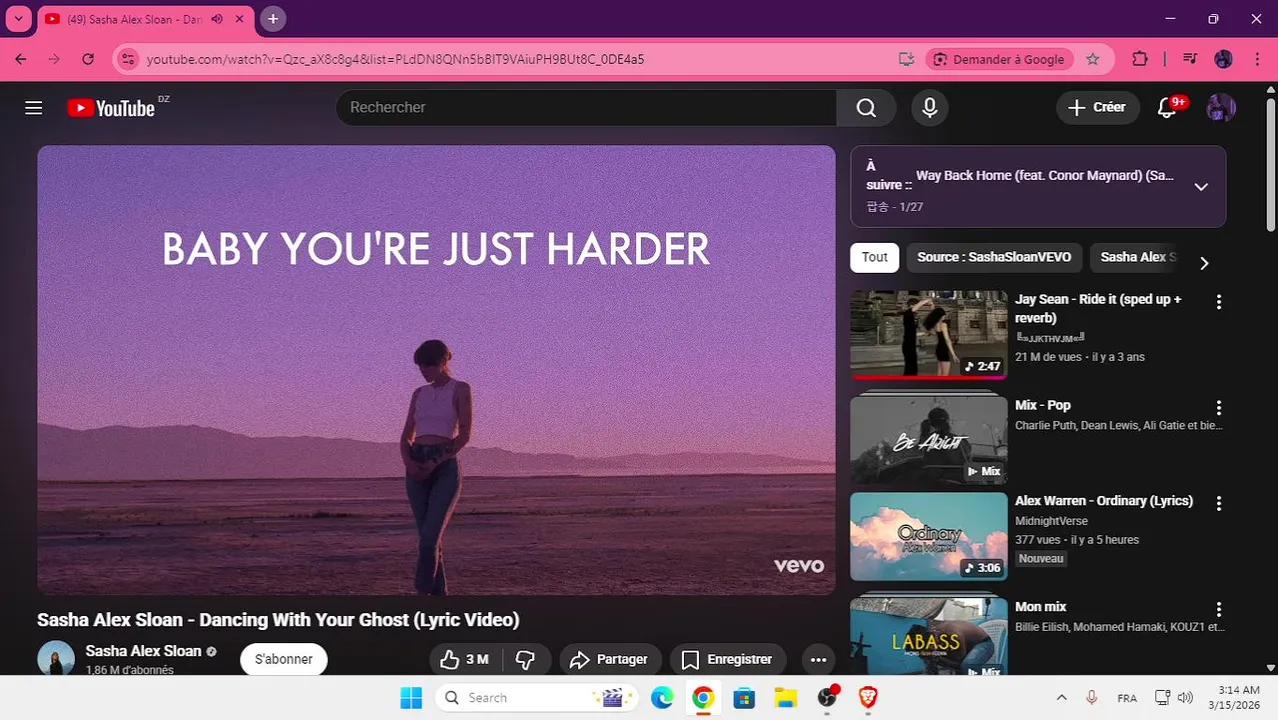Open Chrome extensions puzzle icon
This screenshot has width=1278, height=720.
click(x=1140, y=59)
